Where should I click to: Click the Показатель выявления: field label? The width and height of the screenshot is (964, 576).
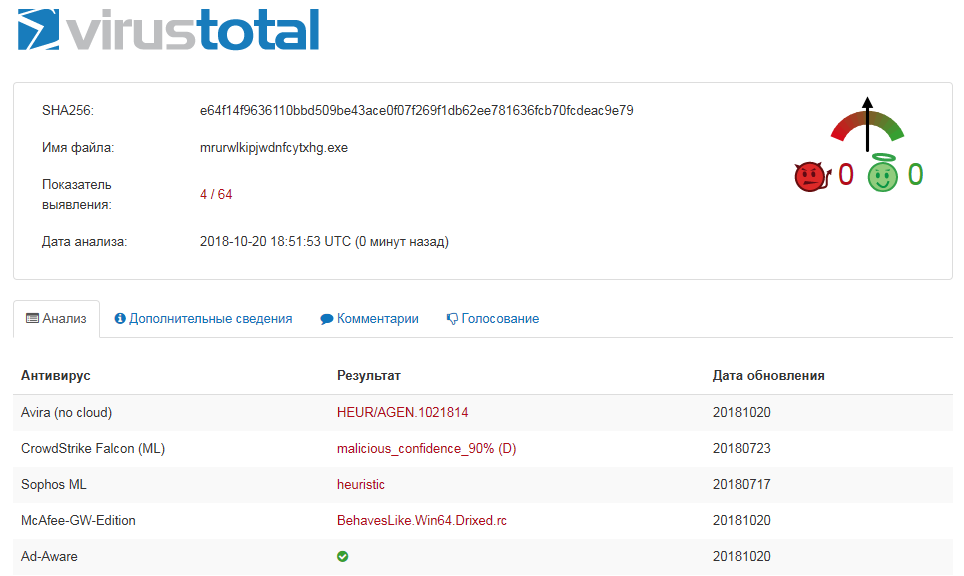coord(77,194)
